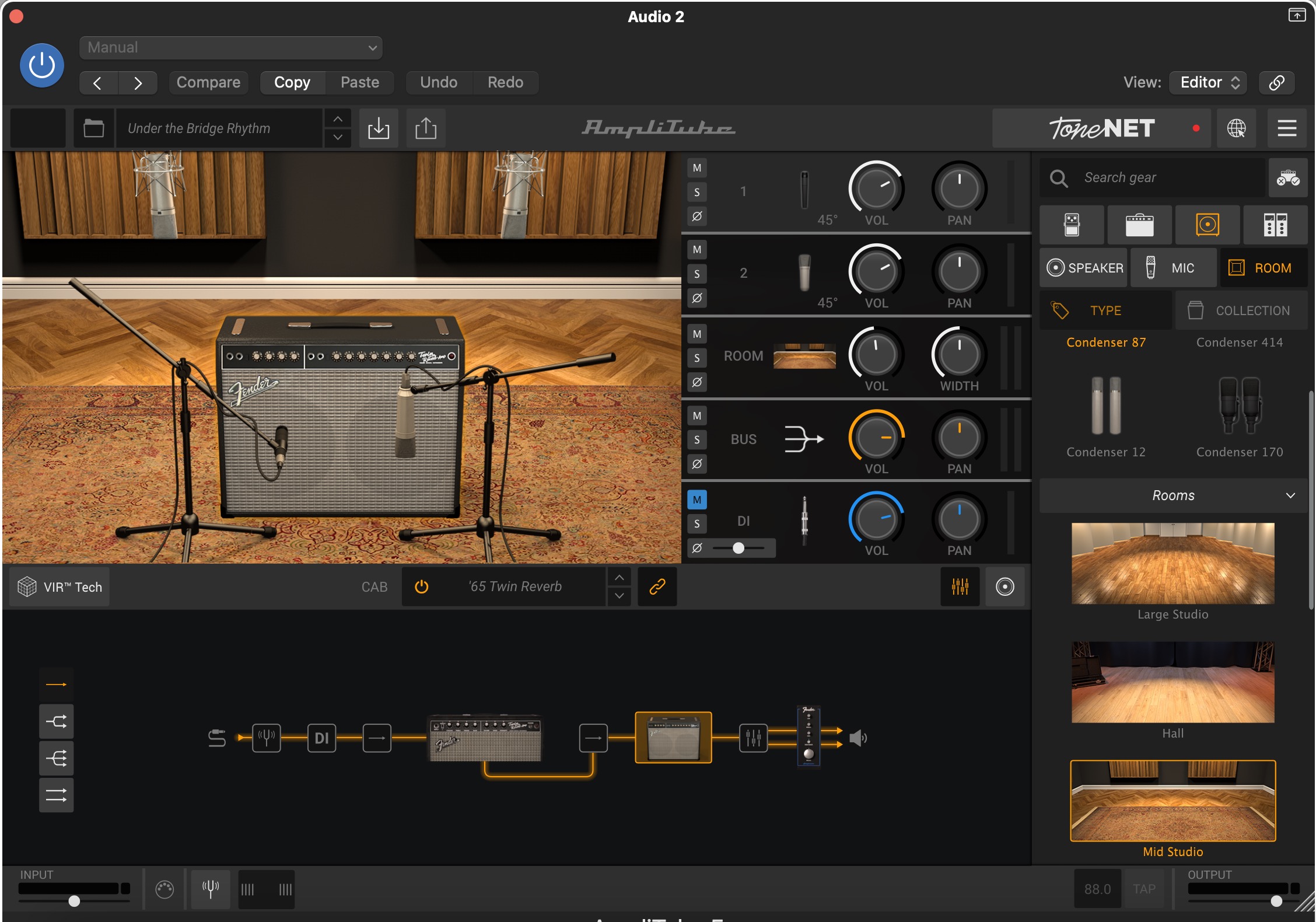Toggle the amp-cab link chain icon
The height and width of the screenshot is (922, 1316).
click(x=657, y=586)
